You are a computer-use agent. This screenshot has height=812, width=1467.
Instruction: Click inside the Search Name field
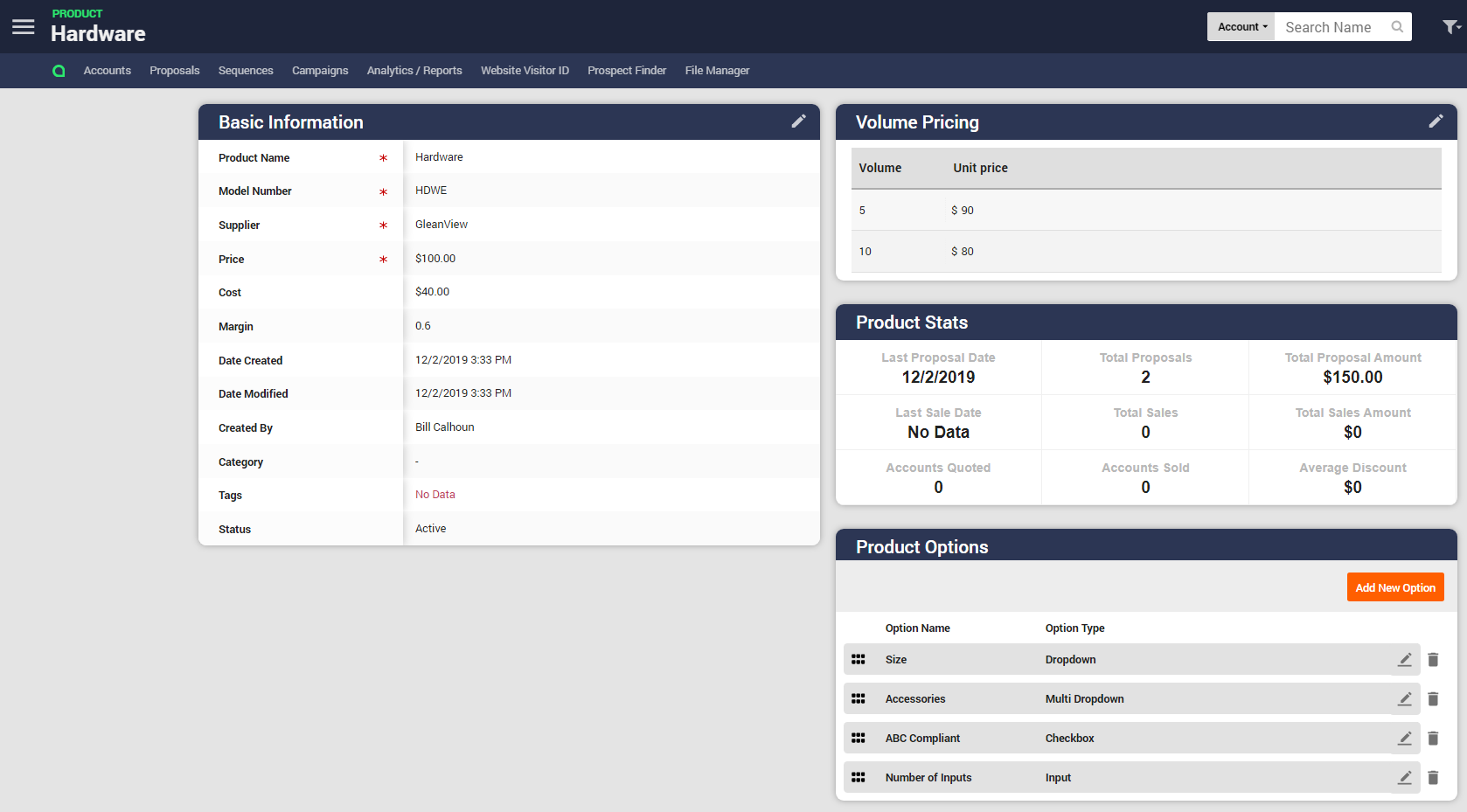point(1329,27)
